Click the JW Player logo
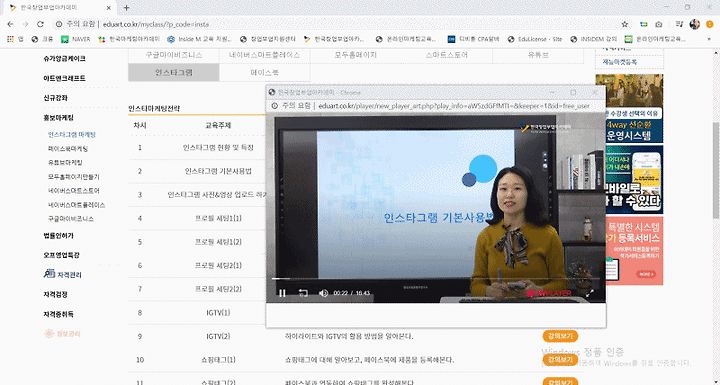This screenshot has width=720, height=385. pyautogui.click(x=549, y=293)
